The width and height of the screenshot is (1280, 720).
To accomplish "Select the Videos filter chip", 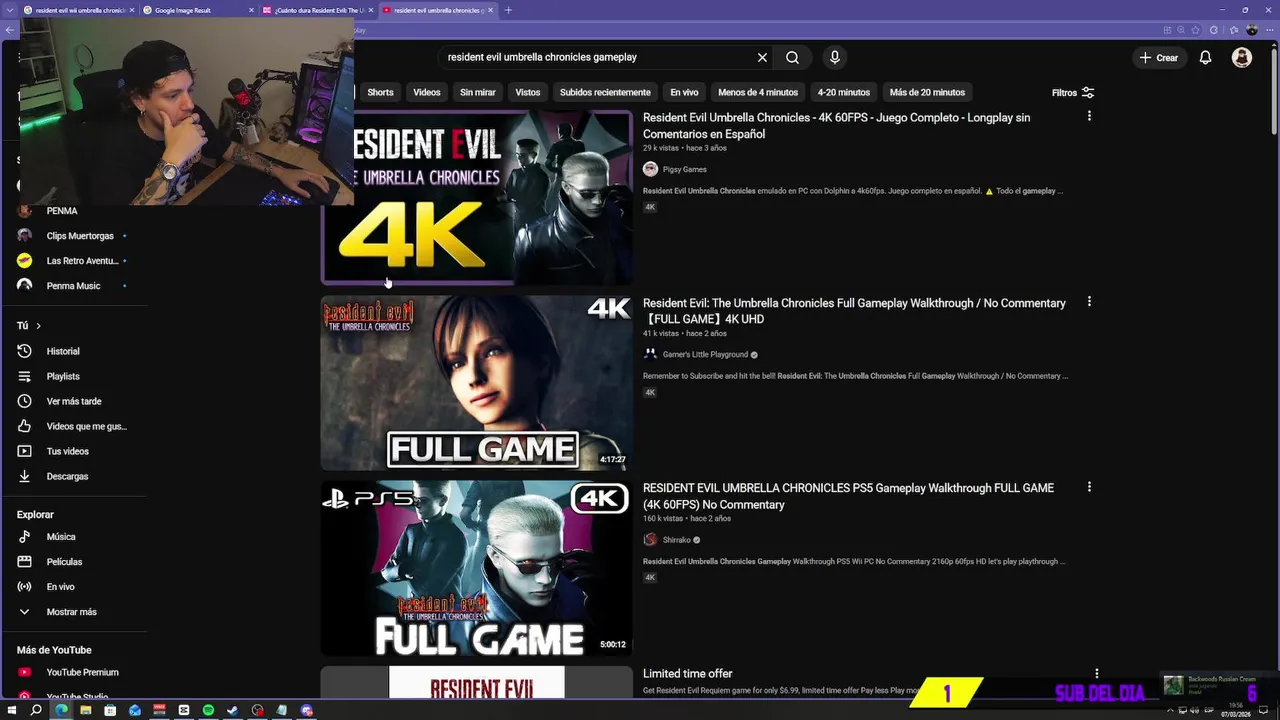I will click(x=427, y=92).
